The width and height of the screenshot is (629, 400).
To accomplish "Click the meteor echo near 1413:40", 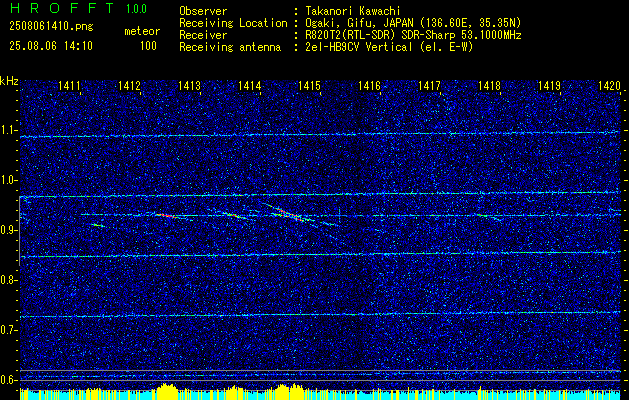I will pyautogui.click(x=235, y=216).
